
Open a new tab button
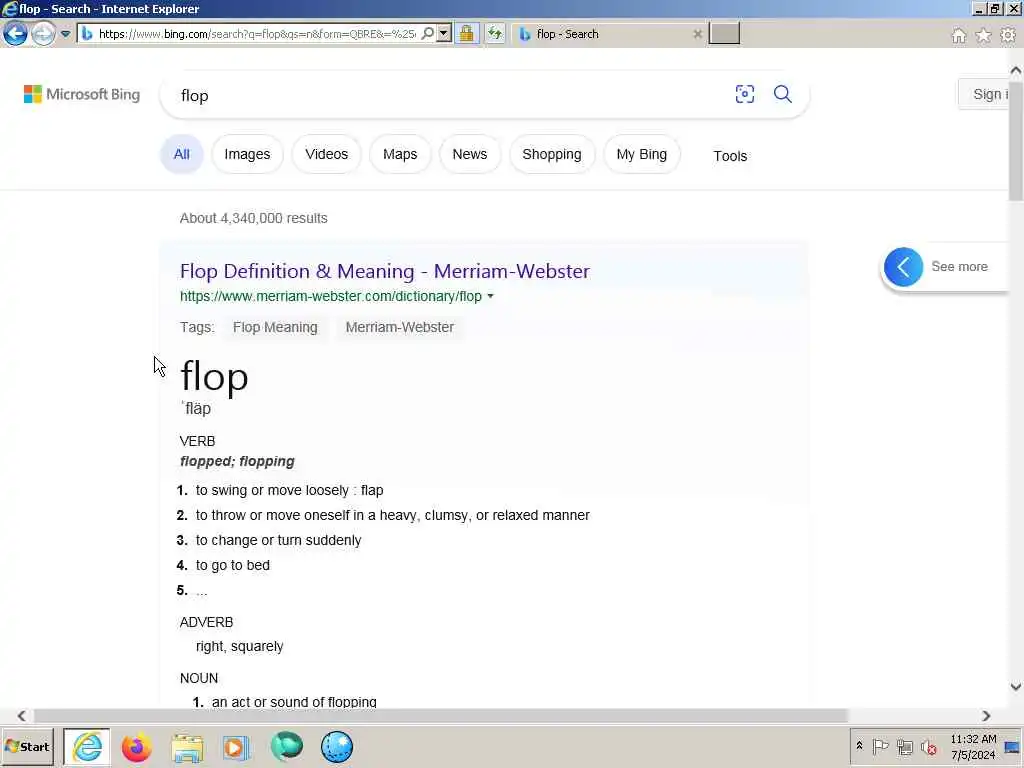click(724, 33)
